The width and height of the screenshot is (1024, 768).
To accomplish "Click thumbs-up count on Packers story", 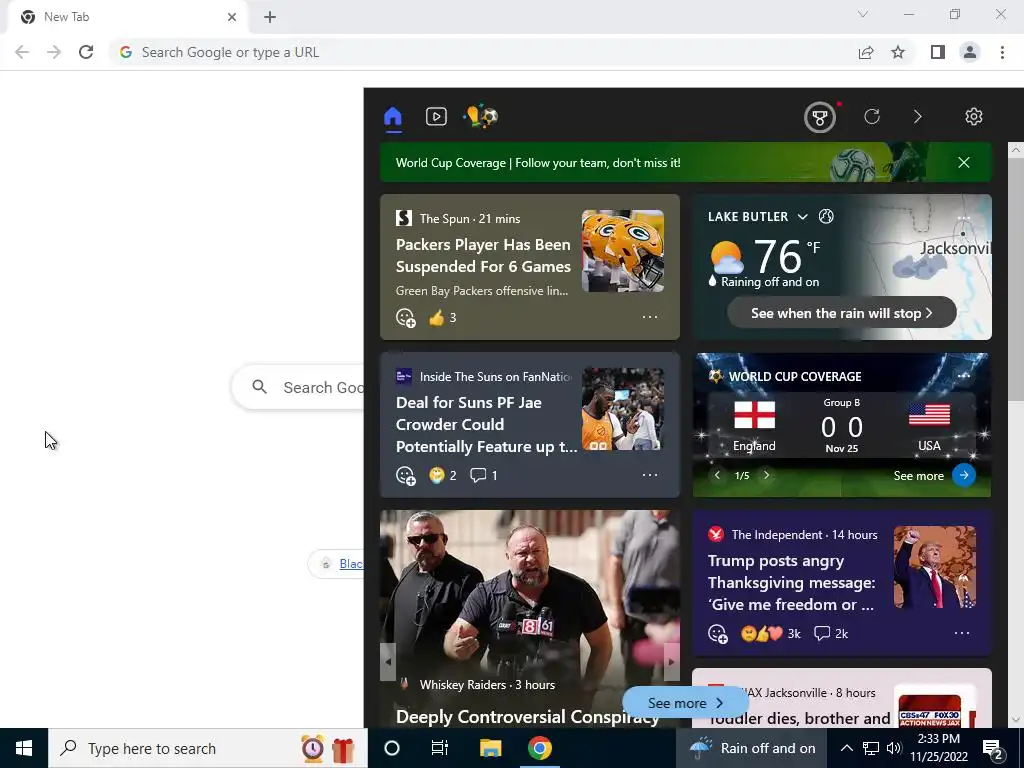I will coord(443,318).
